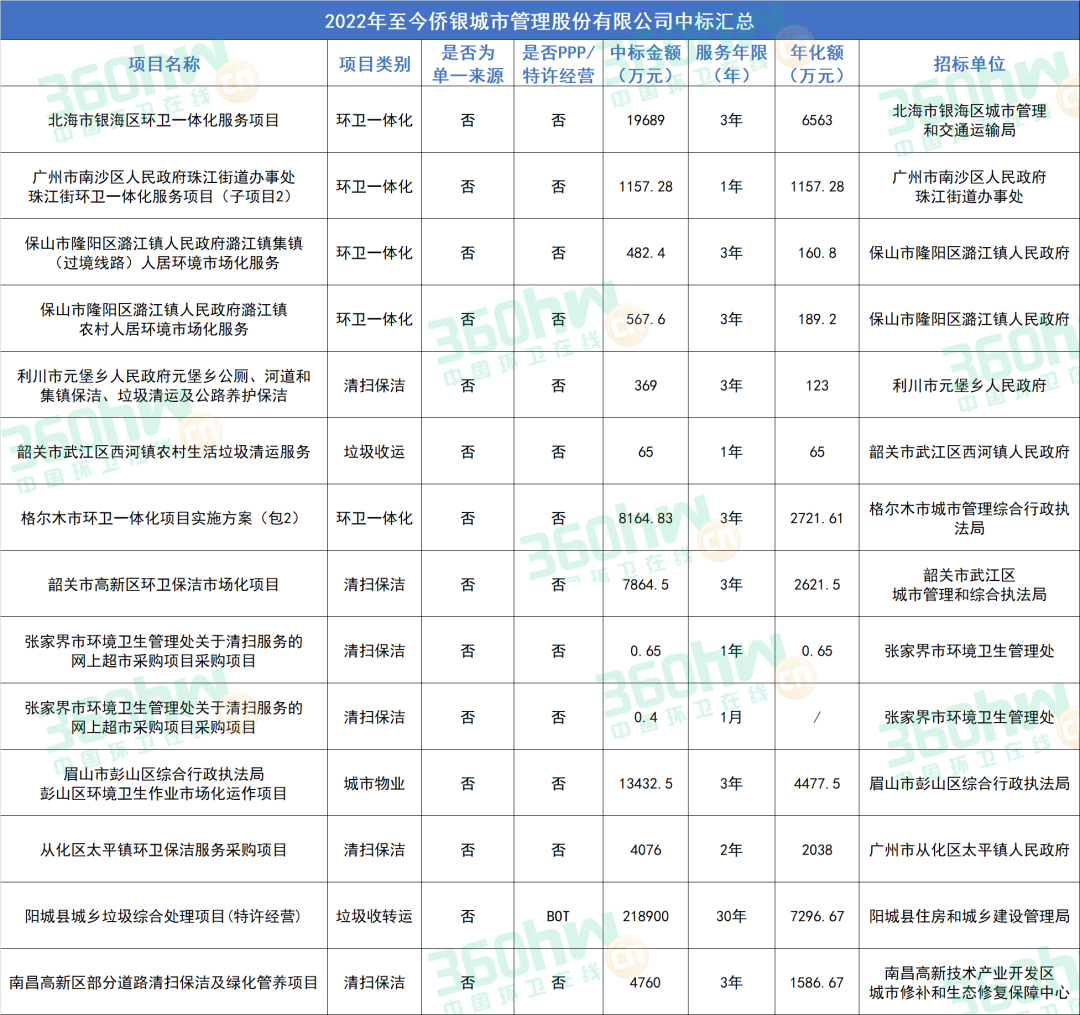Select project 北海市银海区环卫一体化服务项目
Screen dimensions: 1080x1015
tap(164, 121)
